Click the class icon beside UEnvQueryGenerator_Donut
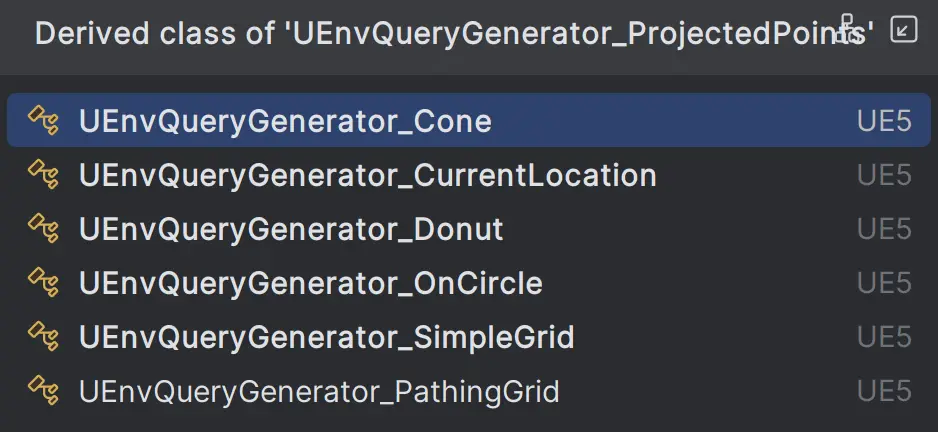938x432 pixels. tap(43, 230)
